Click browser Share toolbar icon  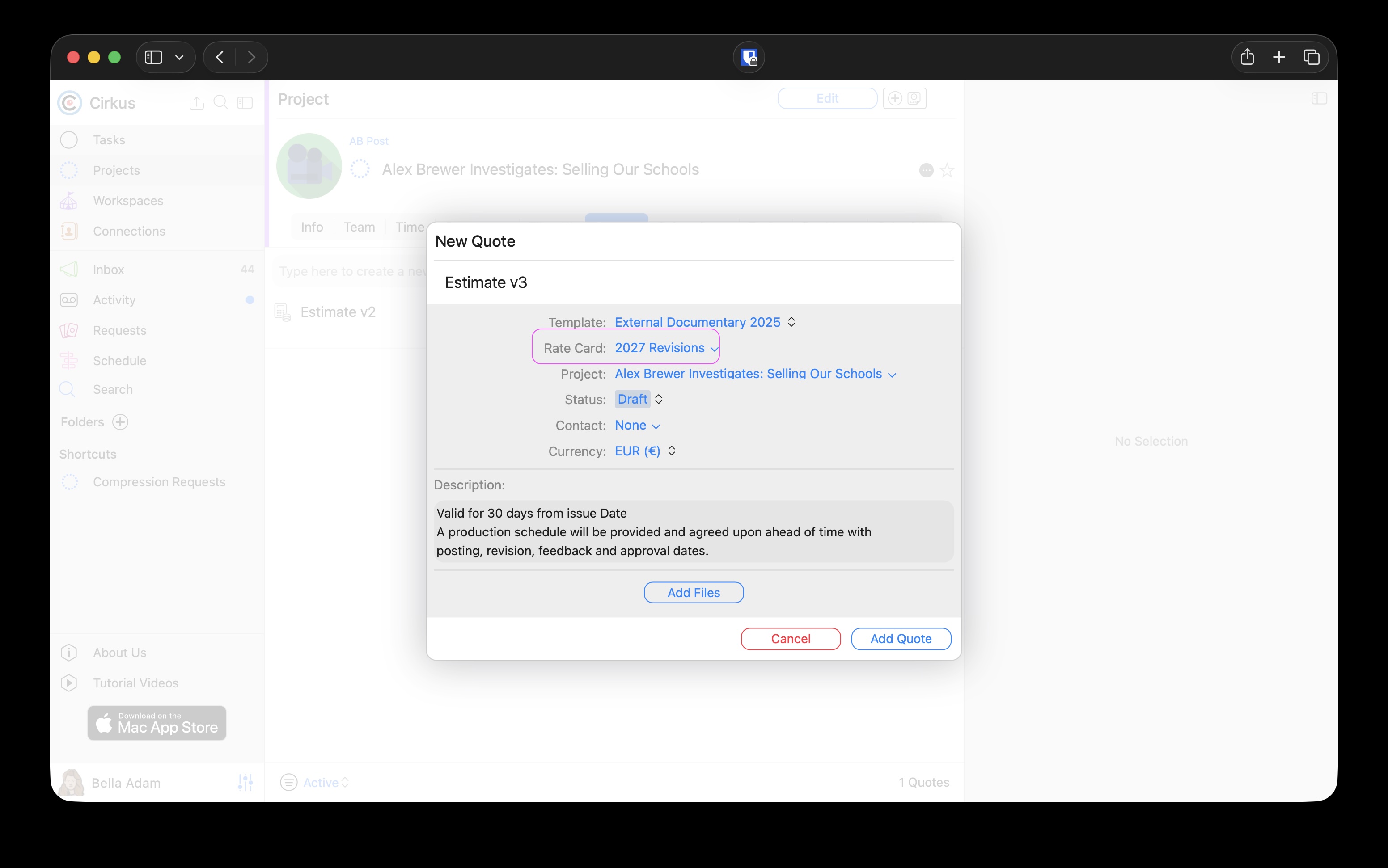(x=1247, y=57)
